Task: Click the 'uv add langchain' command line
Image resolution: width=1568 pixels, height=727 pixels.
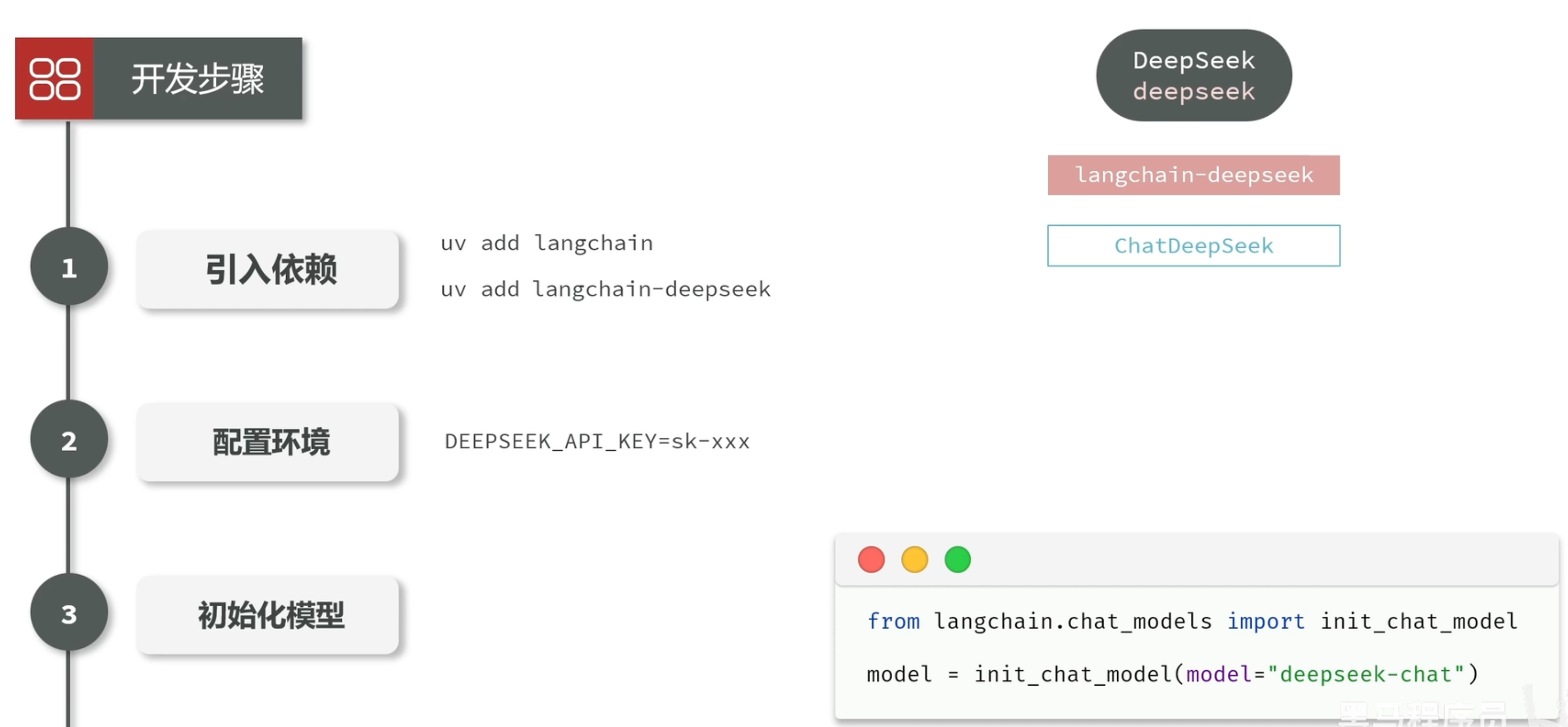Action: [x=547, y=243]
